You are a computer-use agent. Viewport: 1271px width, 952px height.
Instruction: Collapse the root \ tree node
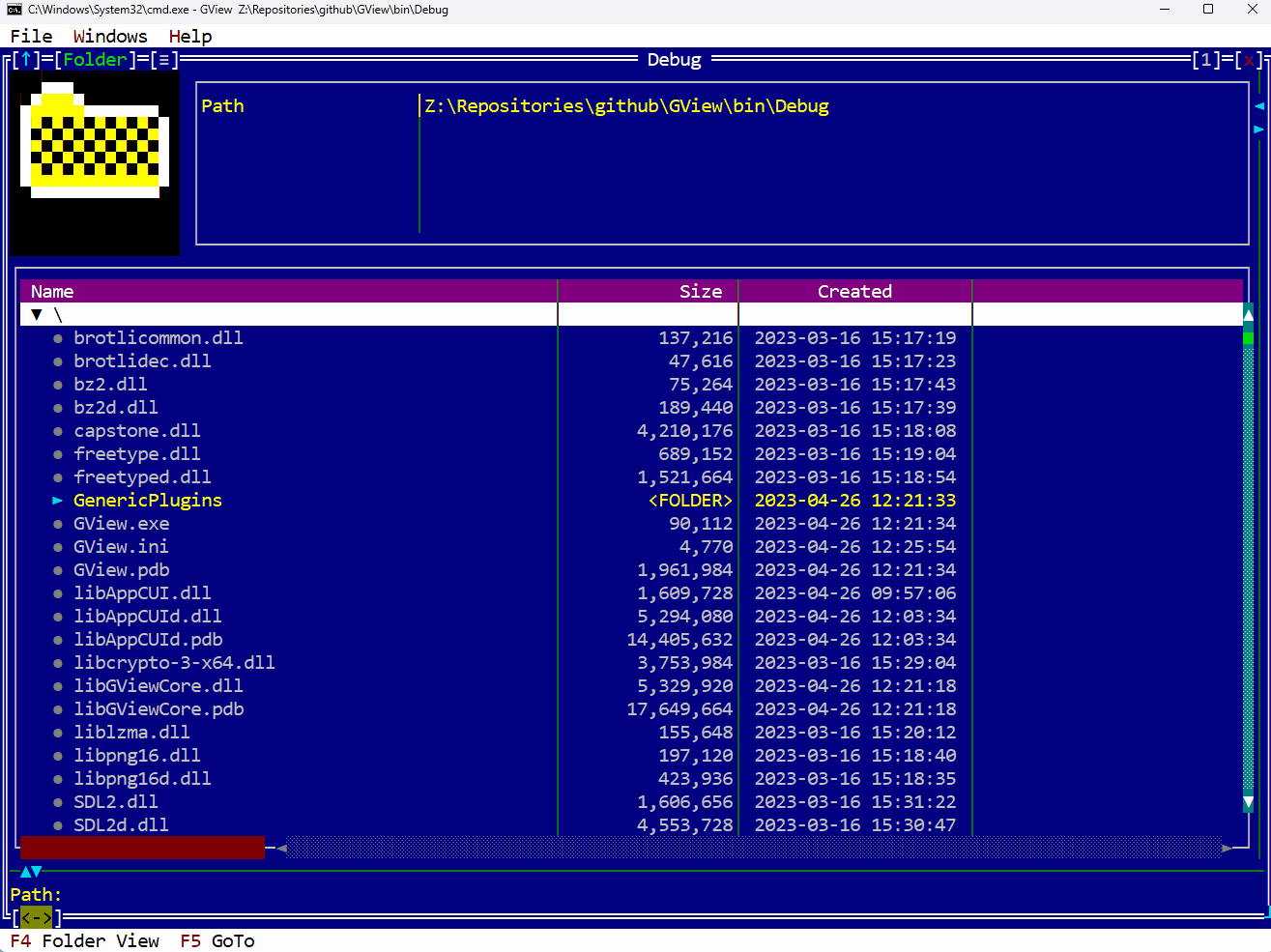(36, 314)
